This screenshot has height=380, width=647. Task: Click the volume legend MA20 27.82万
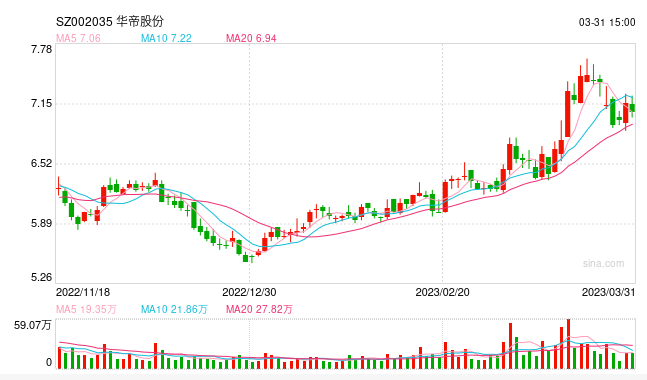coord(259,309)
